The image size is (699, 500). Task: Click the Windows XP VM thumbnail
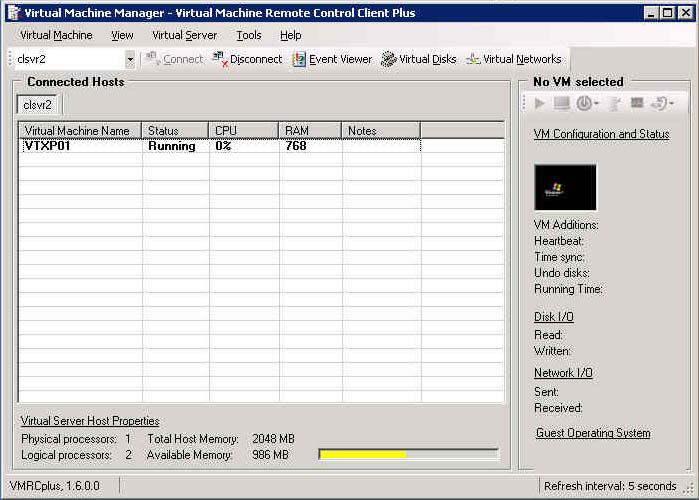click(x=565, y=187)
